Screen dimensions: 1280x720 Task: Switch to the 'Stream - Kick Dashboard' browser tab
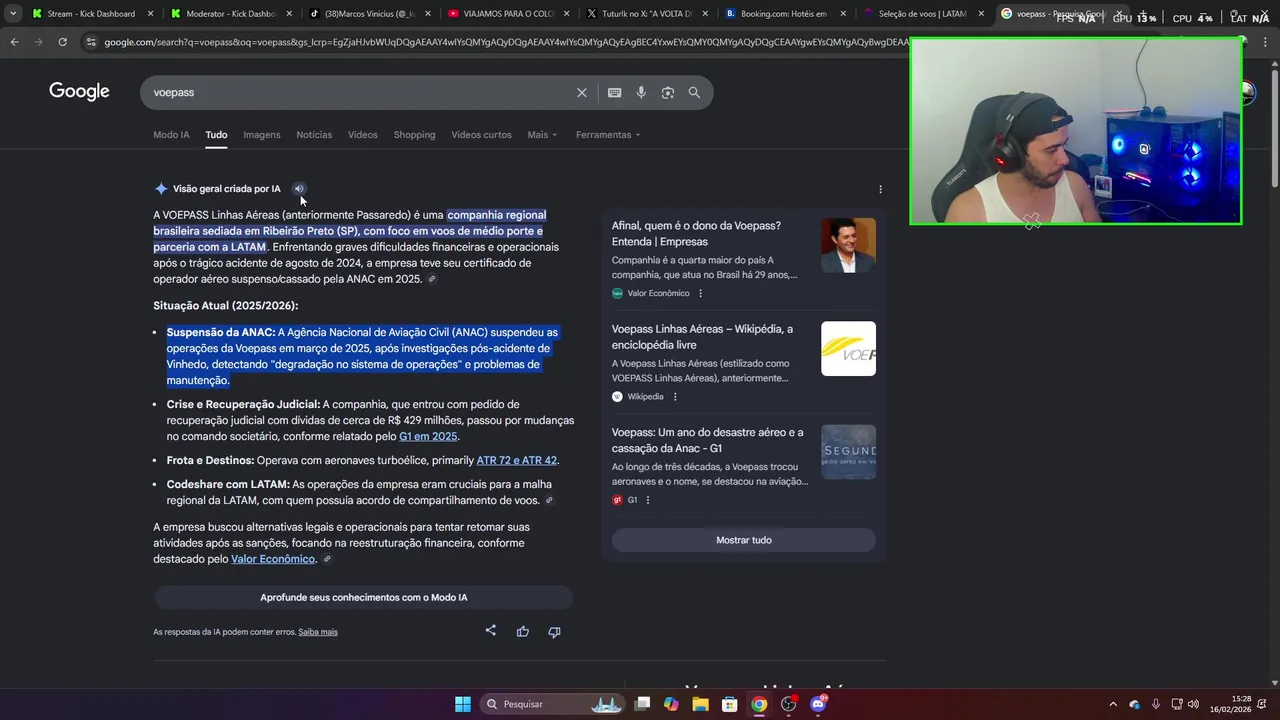pos(92,14)
